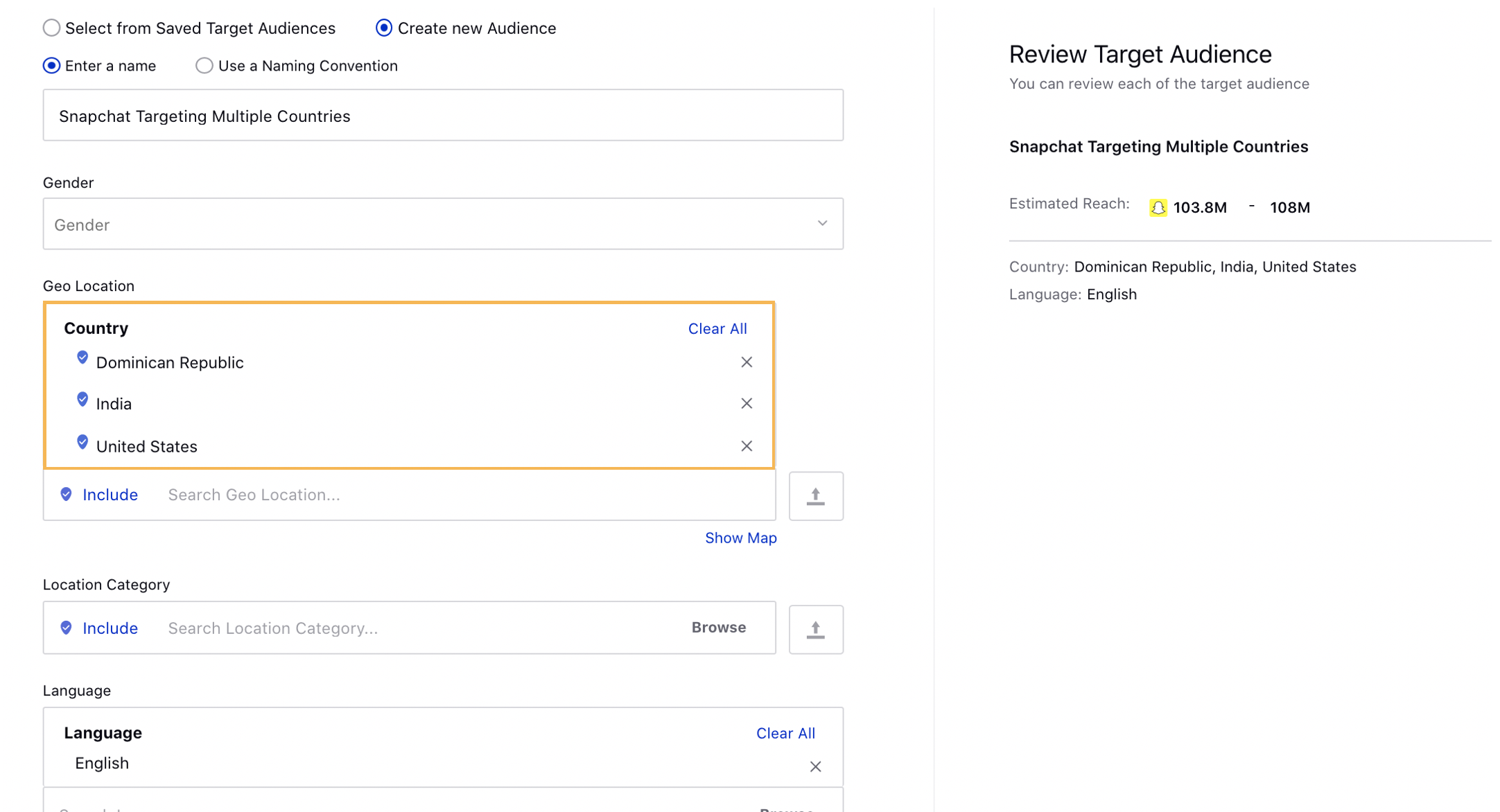The image size is (1500, 812).
Task: Click the 'Dominican Republic' country row text
Action: 170,362
